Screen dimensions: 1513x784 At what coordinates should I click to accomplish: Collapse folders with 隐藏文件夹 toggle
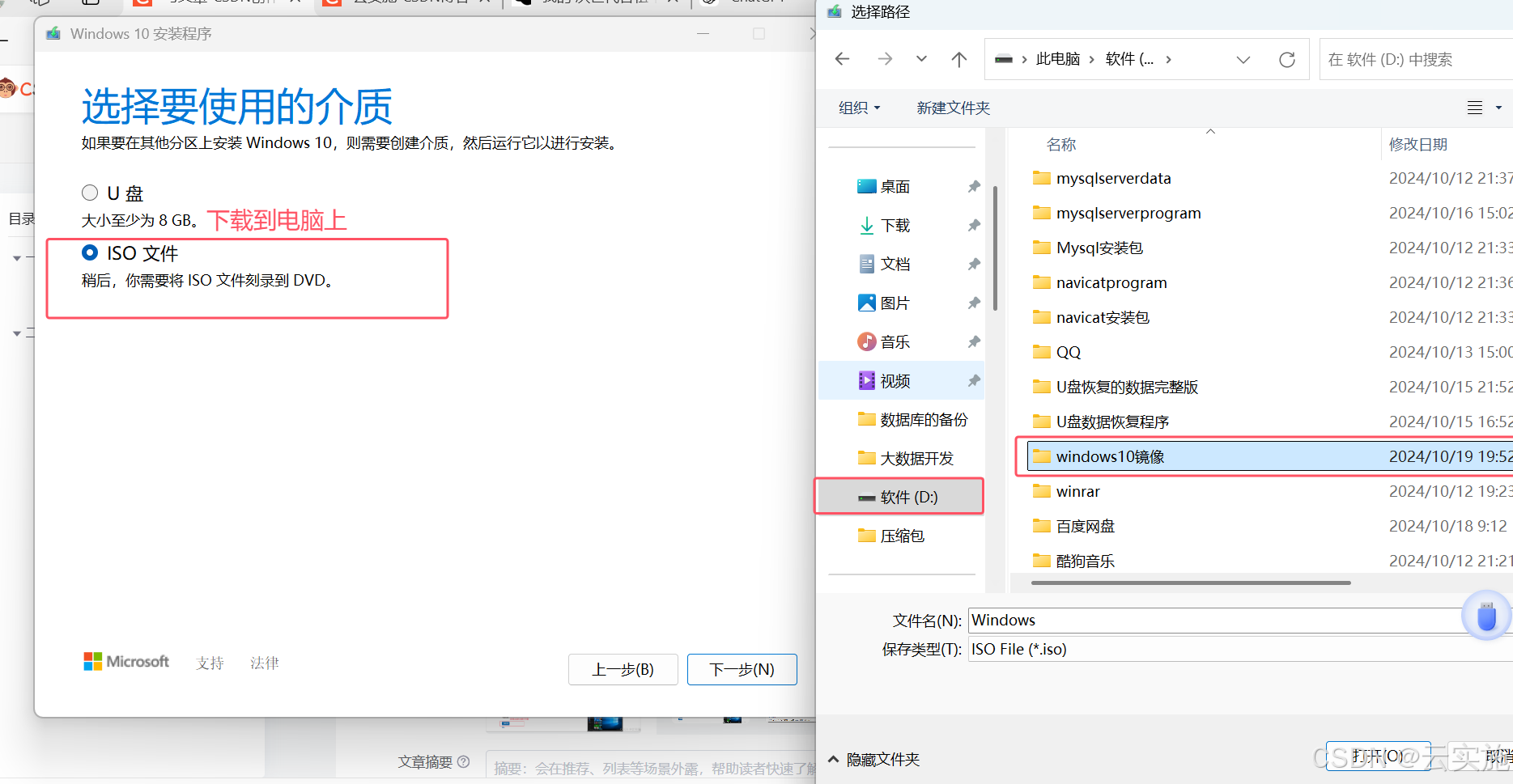pyautogui.click(x=873, y=759)
